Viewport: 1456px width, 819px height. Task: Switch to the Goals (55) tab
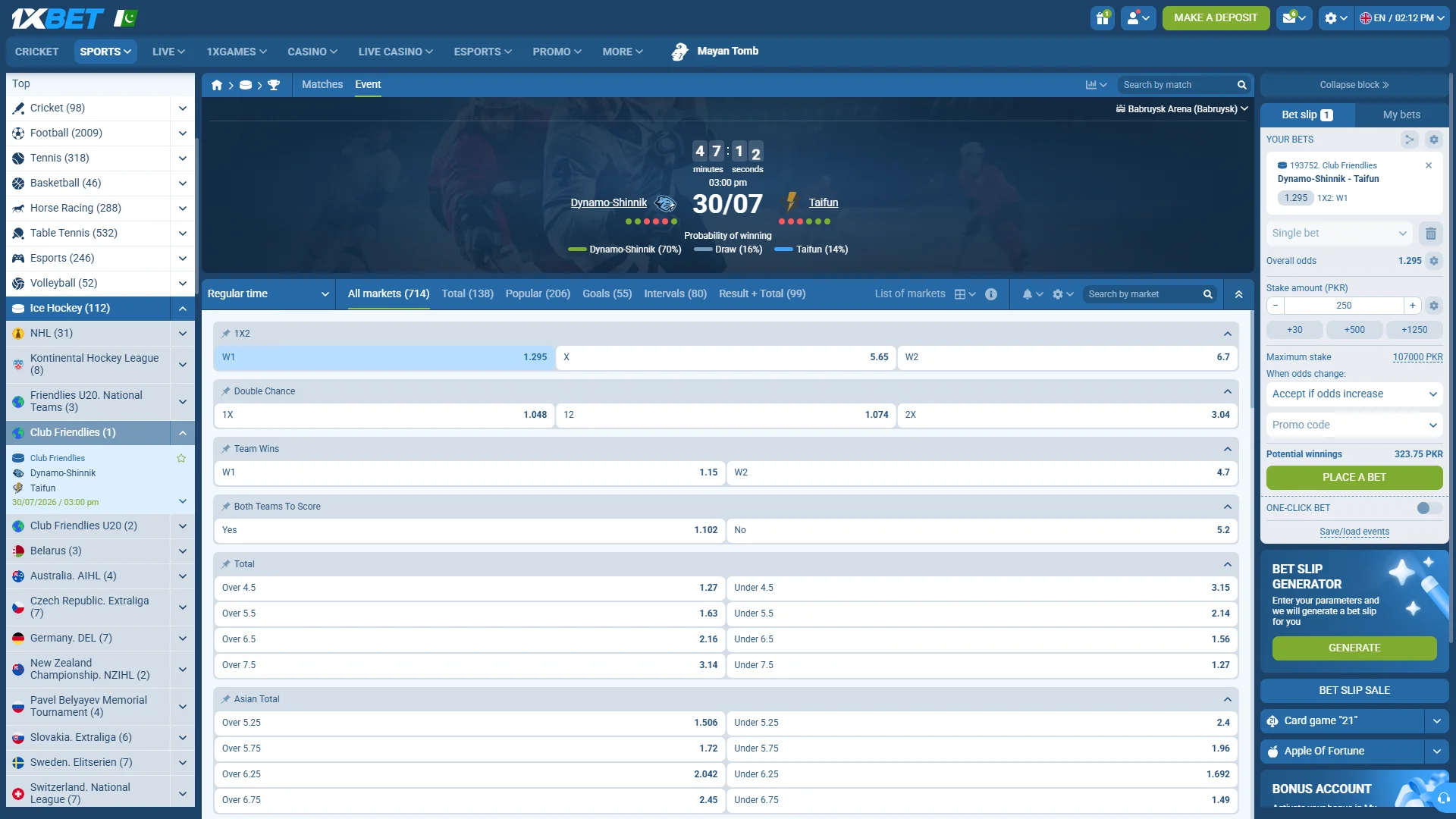click(607, 294)
